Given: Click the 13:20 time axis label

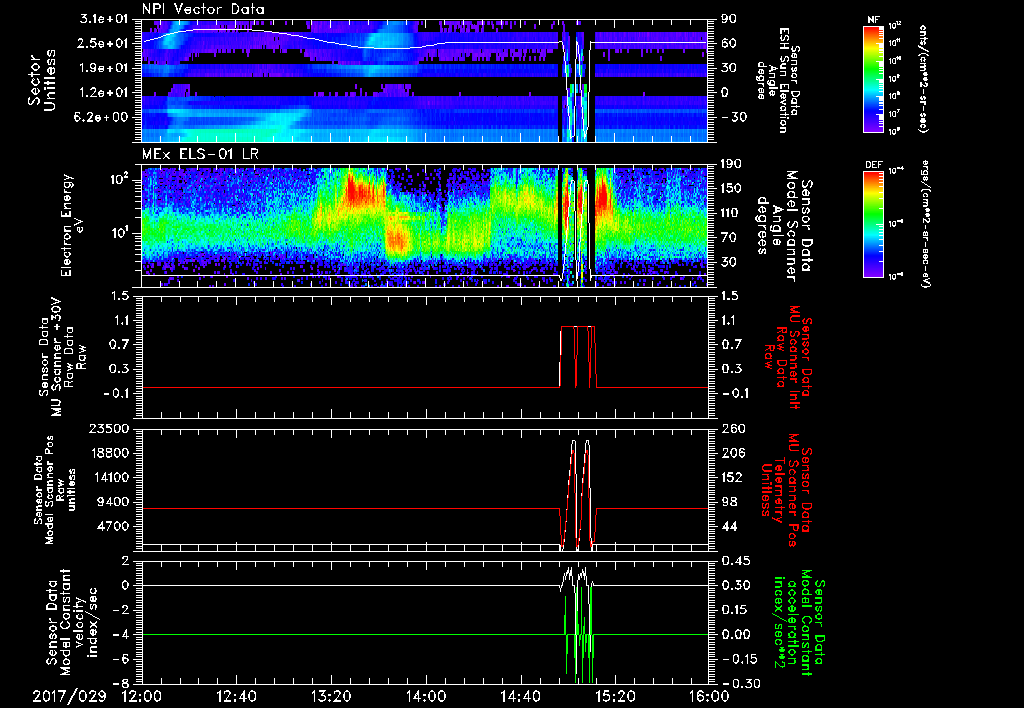Looking at the screenshot, I should (331, 696).
